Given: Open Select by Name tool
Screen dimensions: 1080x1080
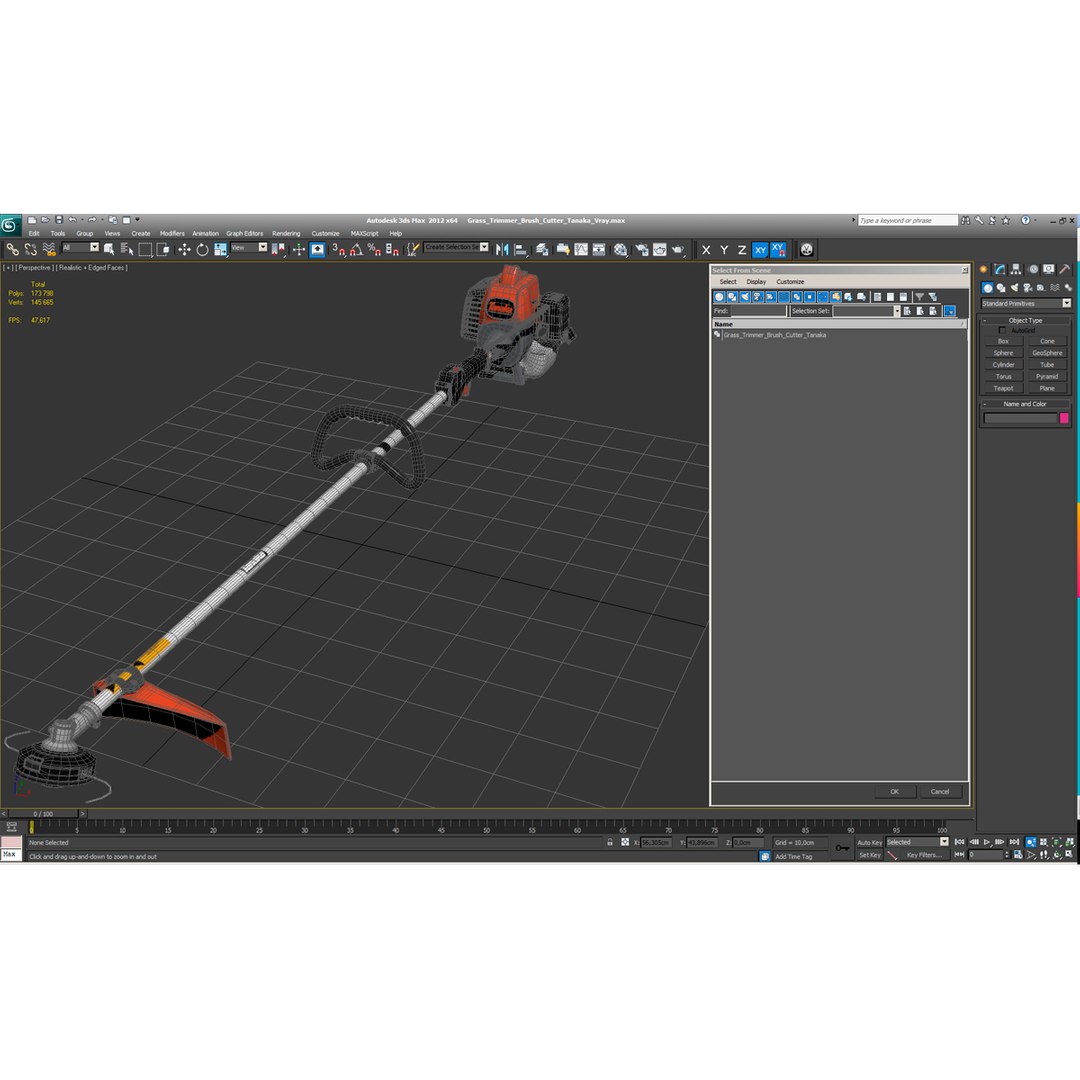Looking at the screenshot, I should [x=127, y=249].
